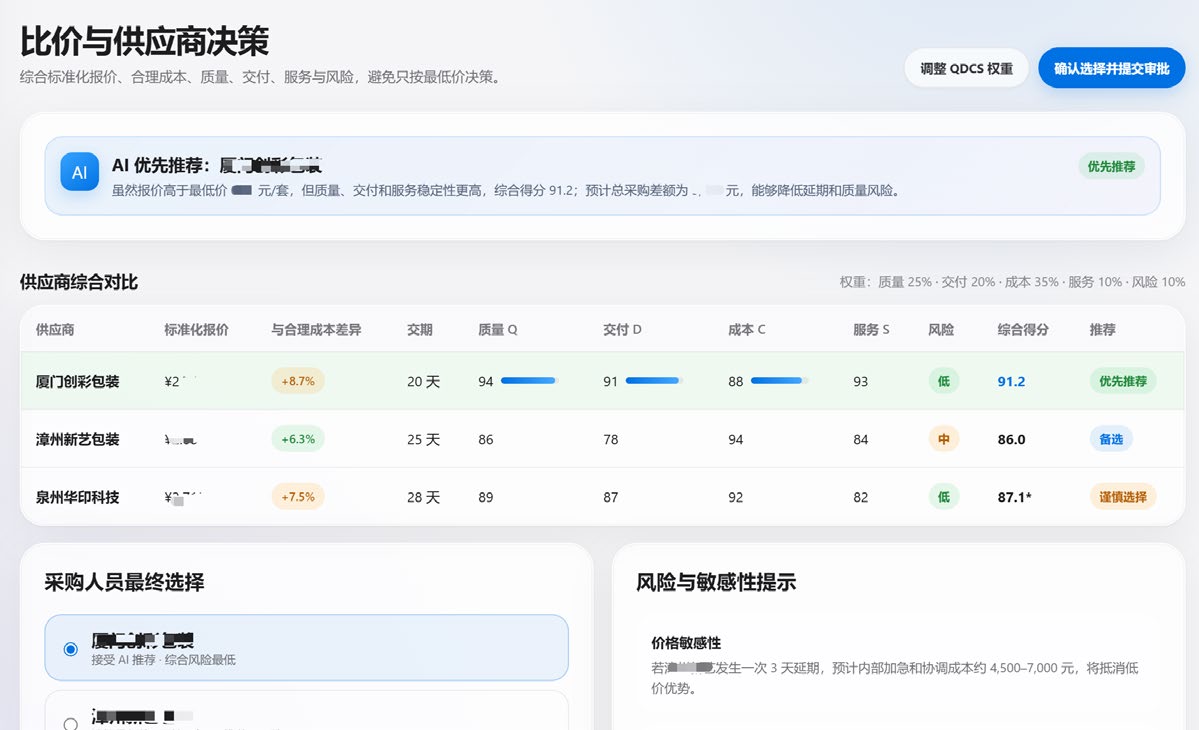Click the 成本 C progress bar for 厦门创彩包装

click(779, 381)
